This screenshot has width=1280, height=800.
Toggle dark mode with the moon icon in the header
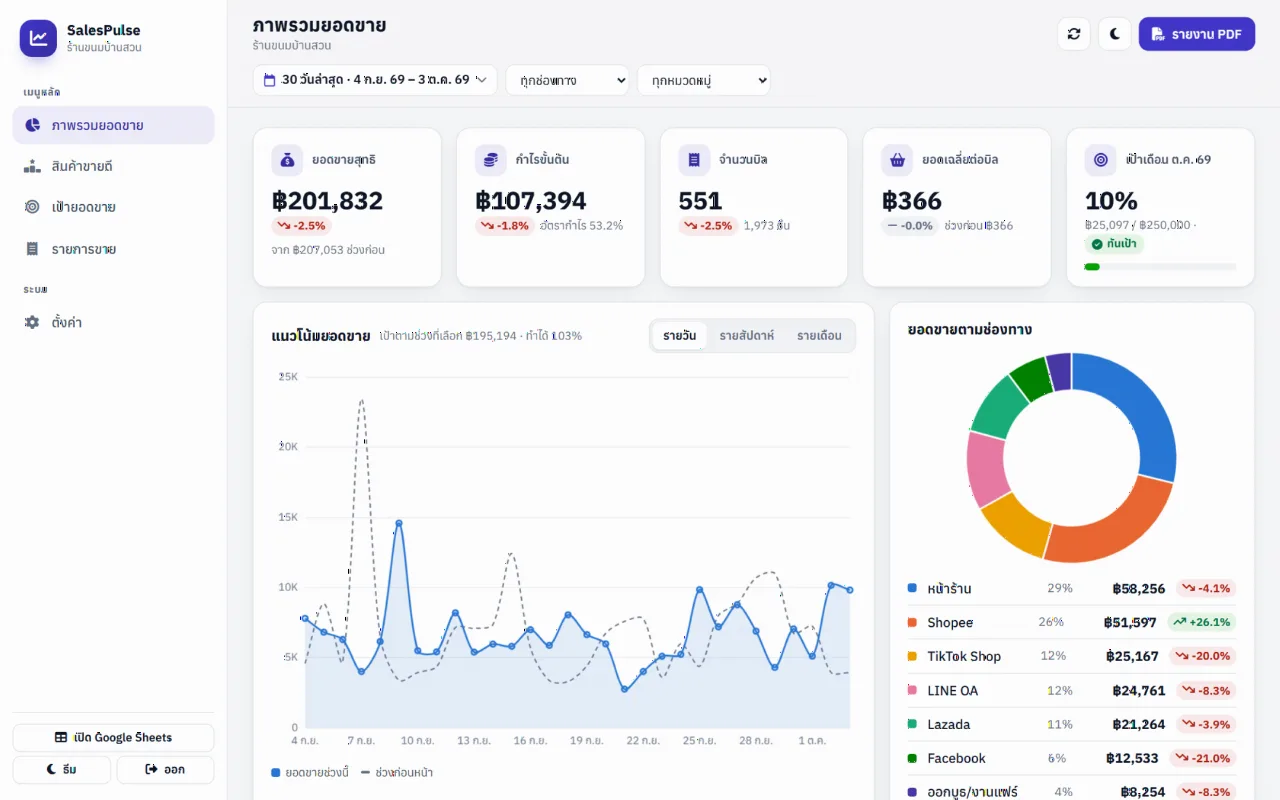[1114, 34]
